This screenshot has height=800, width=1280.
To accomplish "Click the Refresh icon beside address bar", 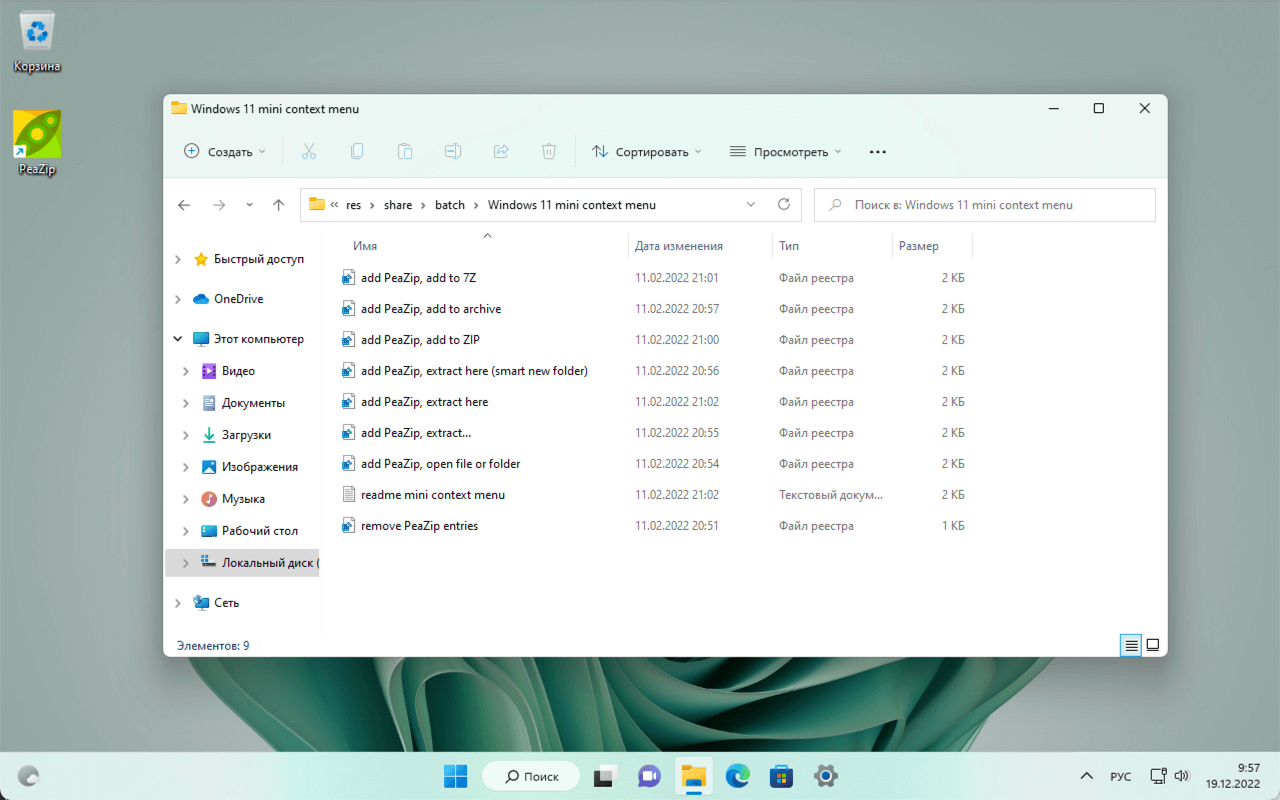I will click(x=784, y=205).
